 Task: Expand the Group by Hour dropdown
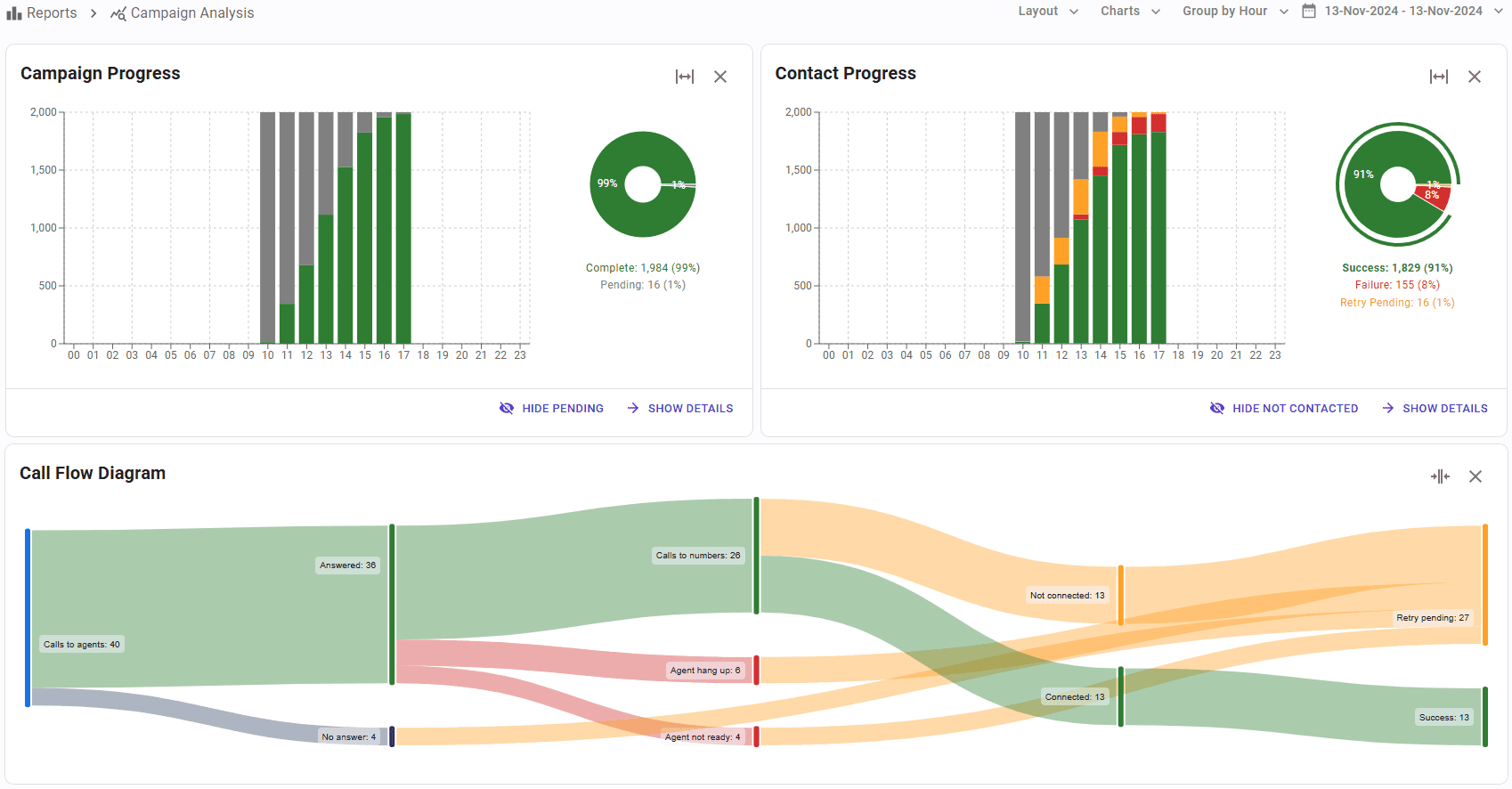point(1235,12)
